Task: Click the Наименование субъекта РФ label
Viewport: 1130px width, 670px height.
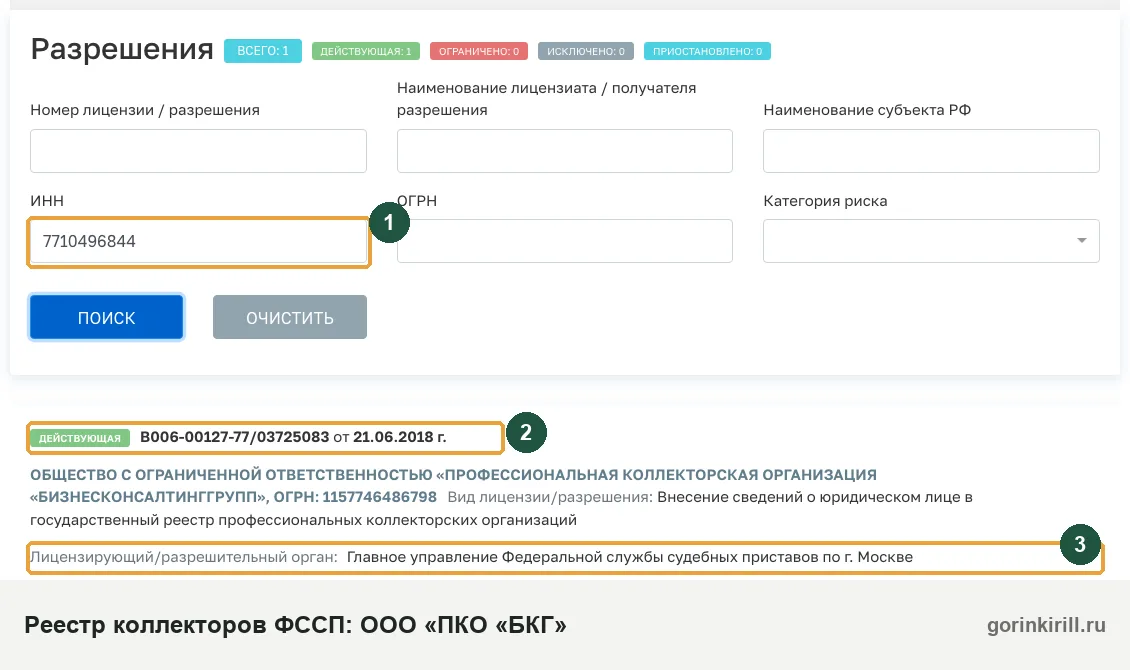Action: pyautogui.click(x=867, y=110)
